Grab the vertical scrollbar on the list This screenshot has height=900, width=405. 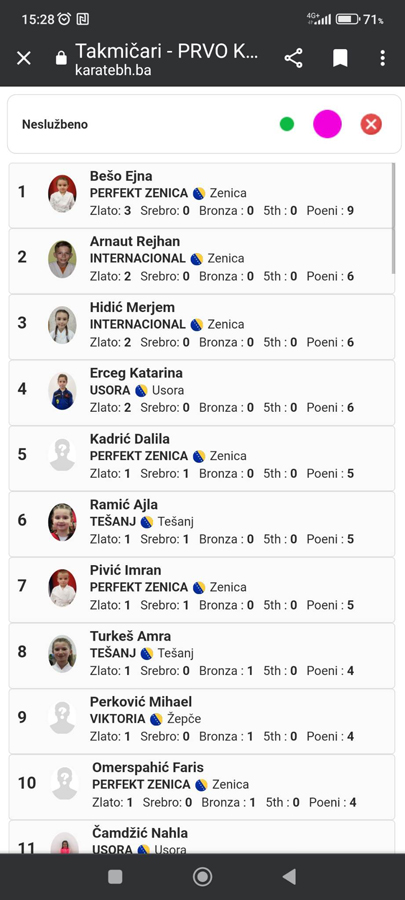click(x=393, y=218)
